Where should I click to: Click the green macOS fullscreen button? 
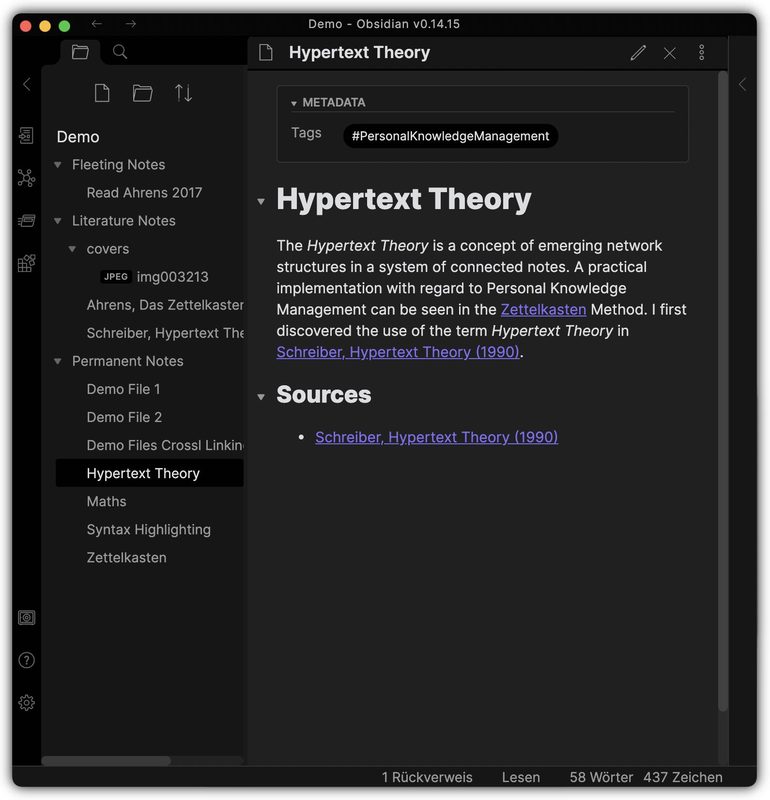click(64, 26)
